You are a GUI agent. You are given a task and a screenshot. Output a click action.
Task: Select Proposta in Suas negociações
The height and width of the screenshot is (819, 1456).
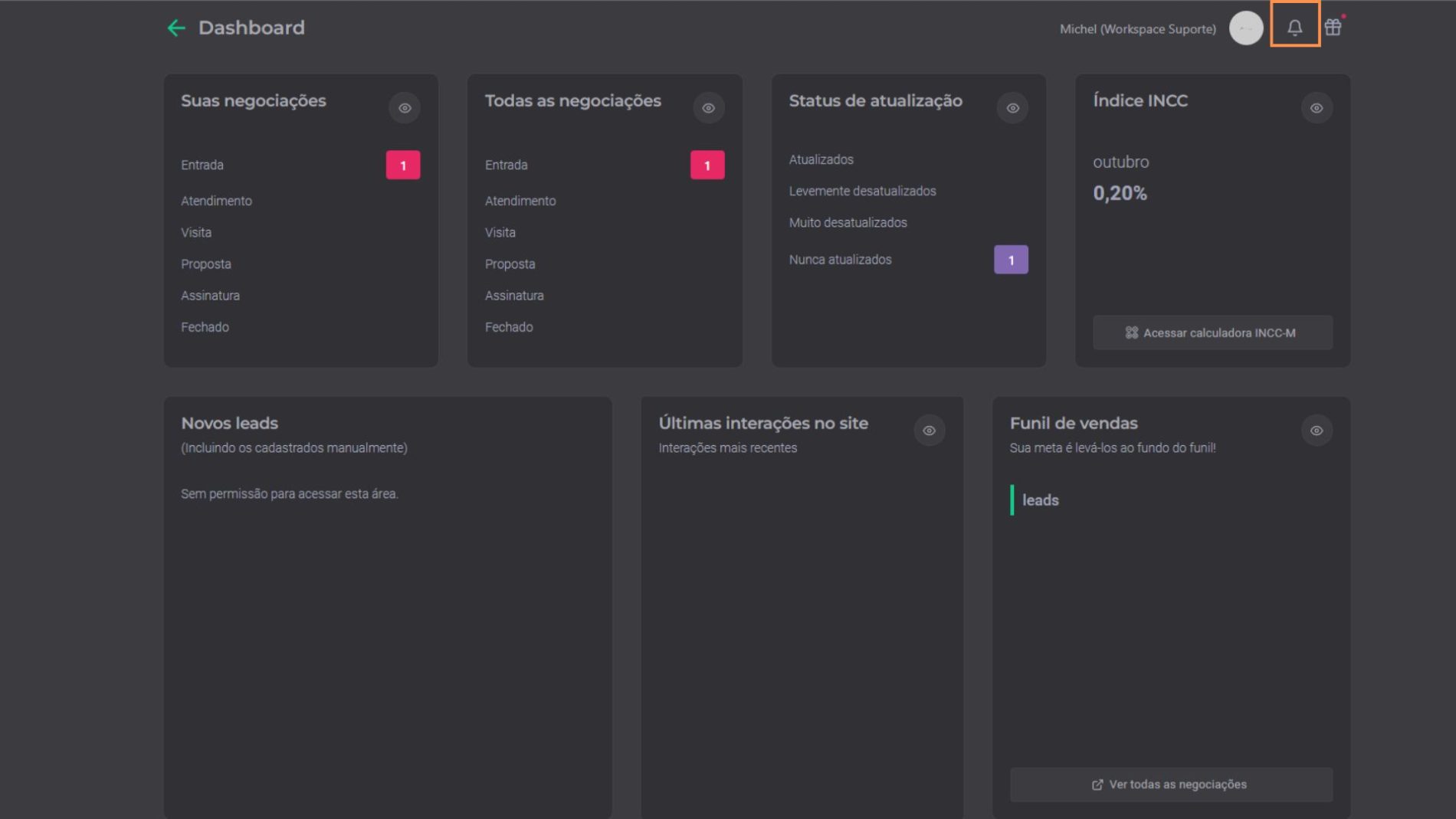click(x=206, y=264)
